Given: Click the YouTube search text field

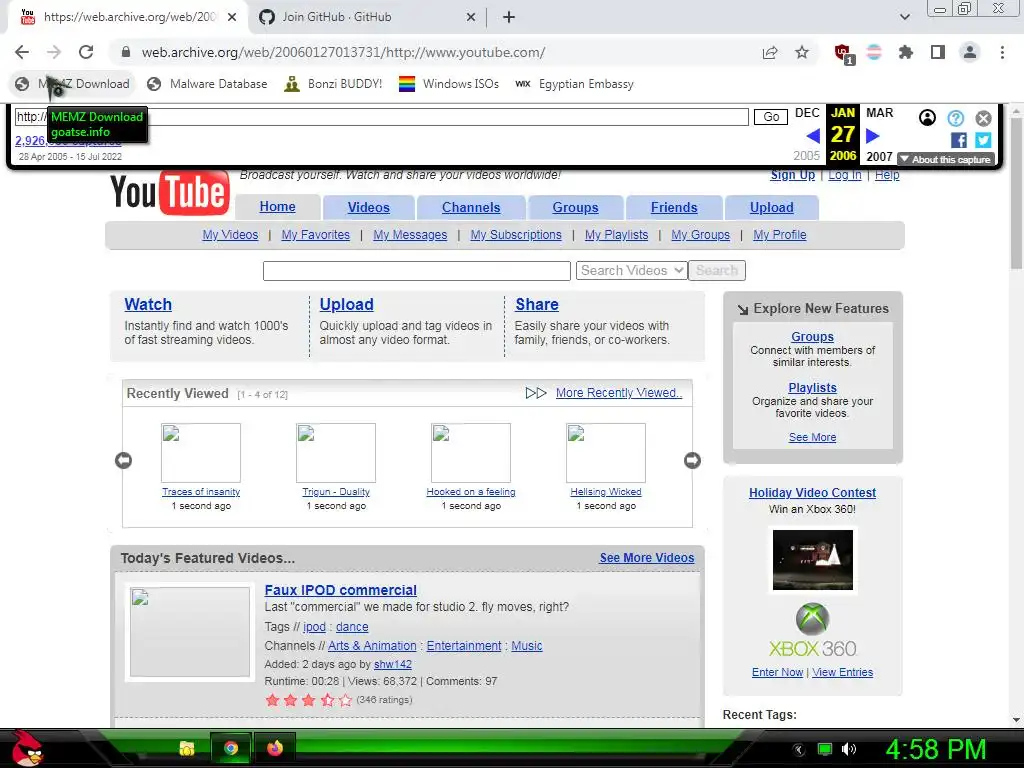Looking at the screenshot, I should pyautogui.click(x=417, y=270).
